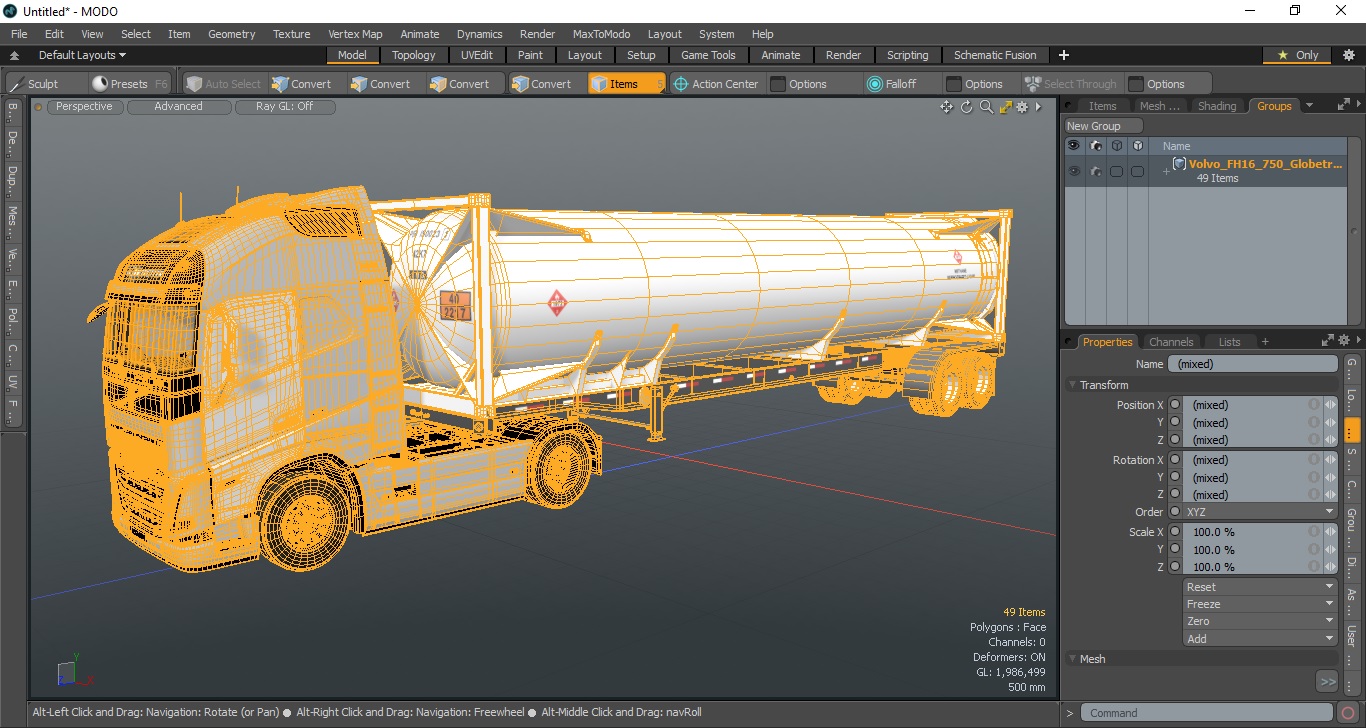Click the Advanced shading button
1366x728 pixels.
coord(178,106)
